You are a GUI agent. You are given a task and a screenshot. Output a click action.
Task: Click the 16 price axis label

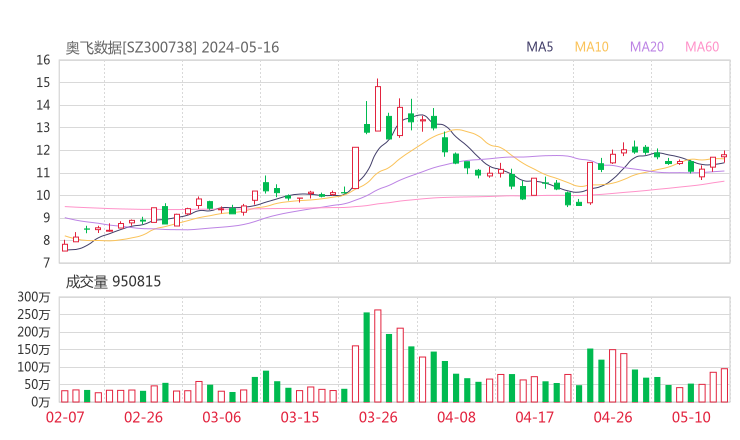43,60
